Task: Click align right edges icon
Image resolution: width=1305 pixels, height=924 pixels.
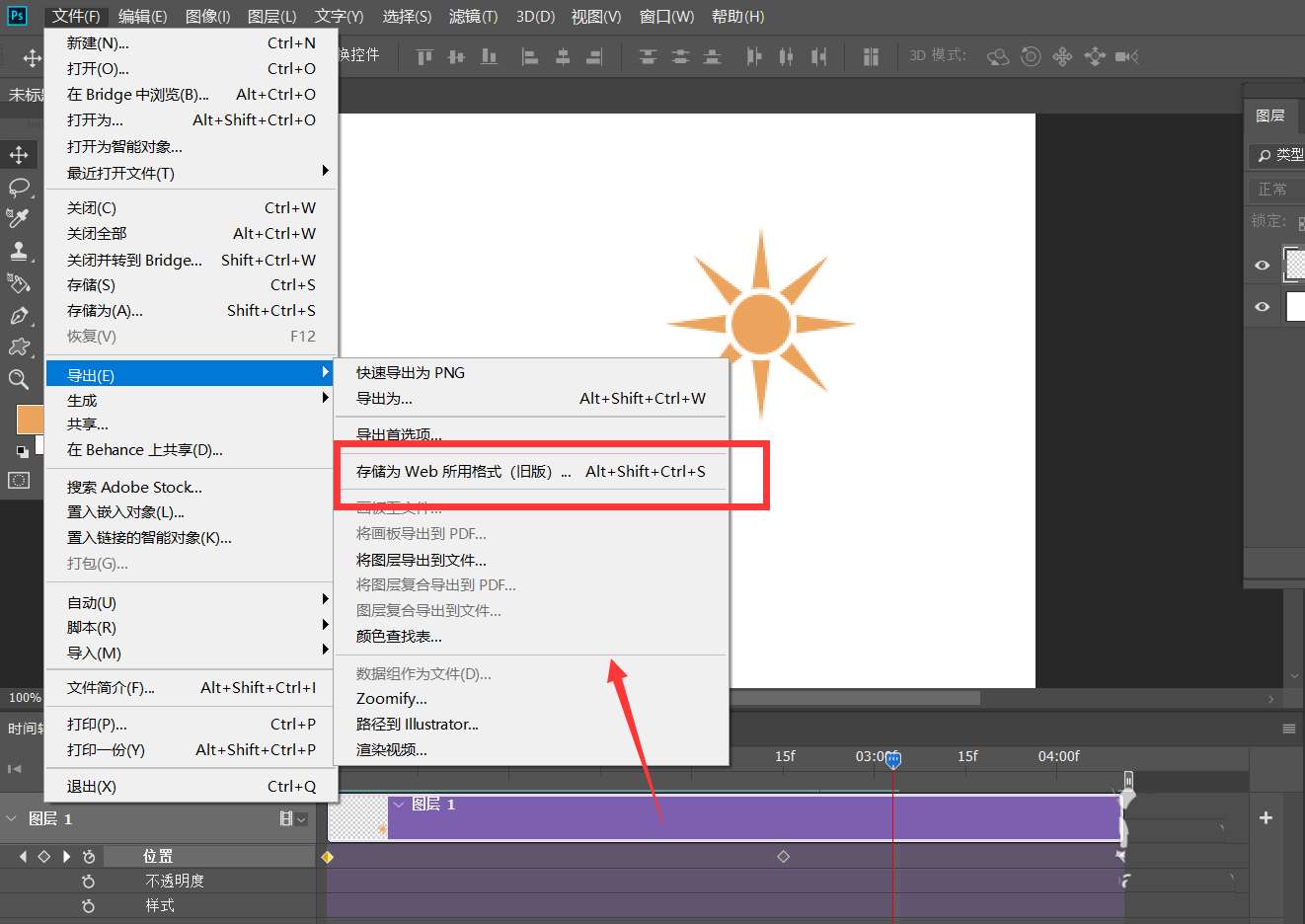Action: [x=594, y=56]
